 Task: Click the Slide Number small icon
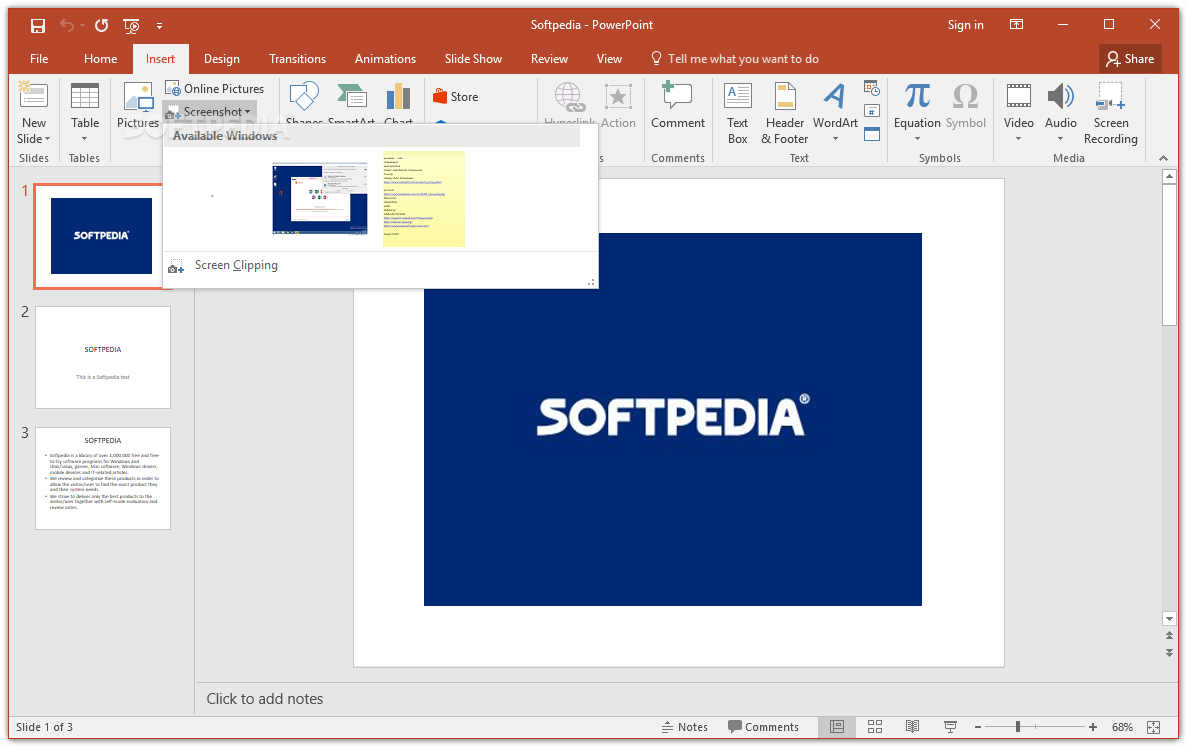872,111
